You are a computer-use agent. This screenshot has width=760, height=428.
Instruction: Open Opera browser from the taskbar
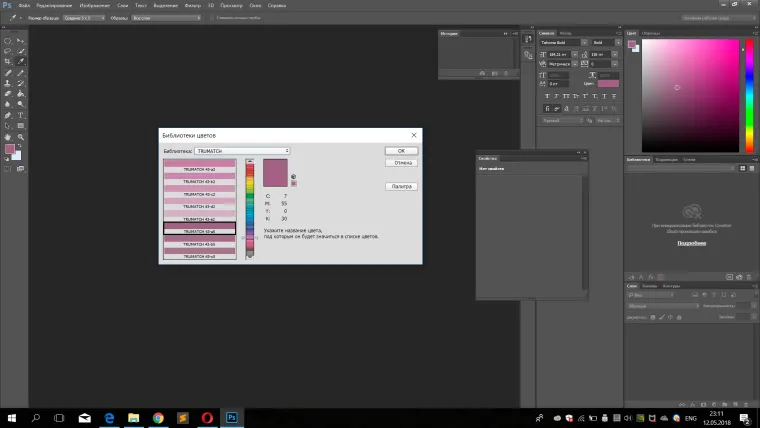pyautogui.click(x=207, y=417)
